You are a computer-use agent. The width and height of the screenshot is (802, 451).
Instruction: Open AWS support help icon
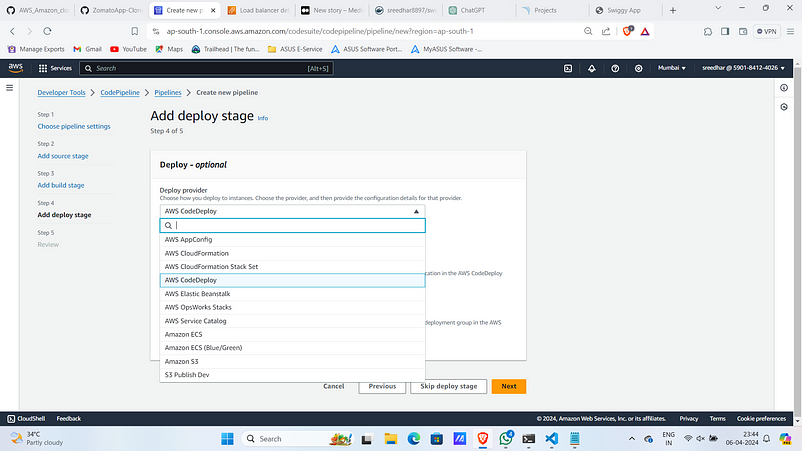[x=615, y=68]
